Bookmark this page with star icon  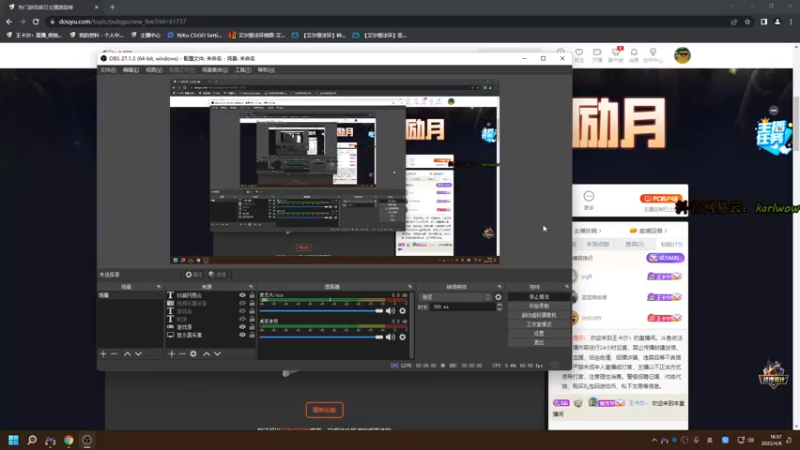pyautogui.click(x=747, y=21)
